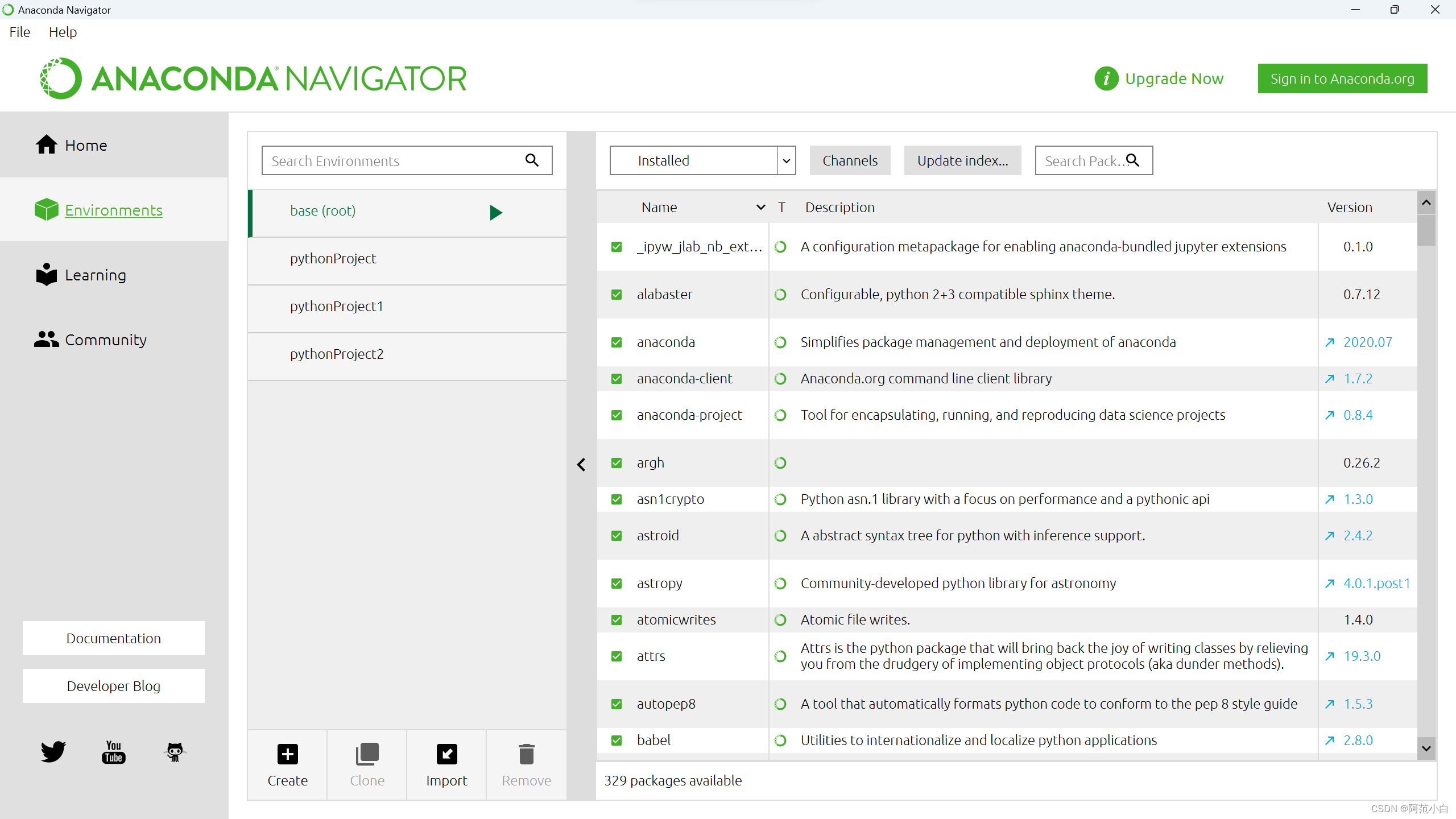Click Sign in to Anaconda.org
The width and height of the screenshot is (1456, 819).
coord(1342,78)
